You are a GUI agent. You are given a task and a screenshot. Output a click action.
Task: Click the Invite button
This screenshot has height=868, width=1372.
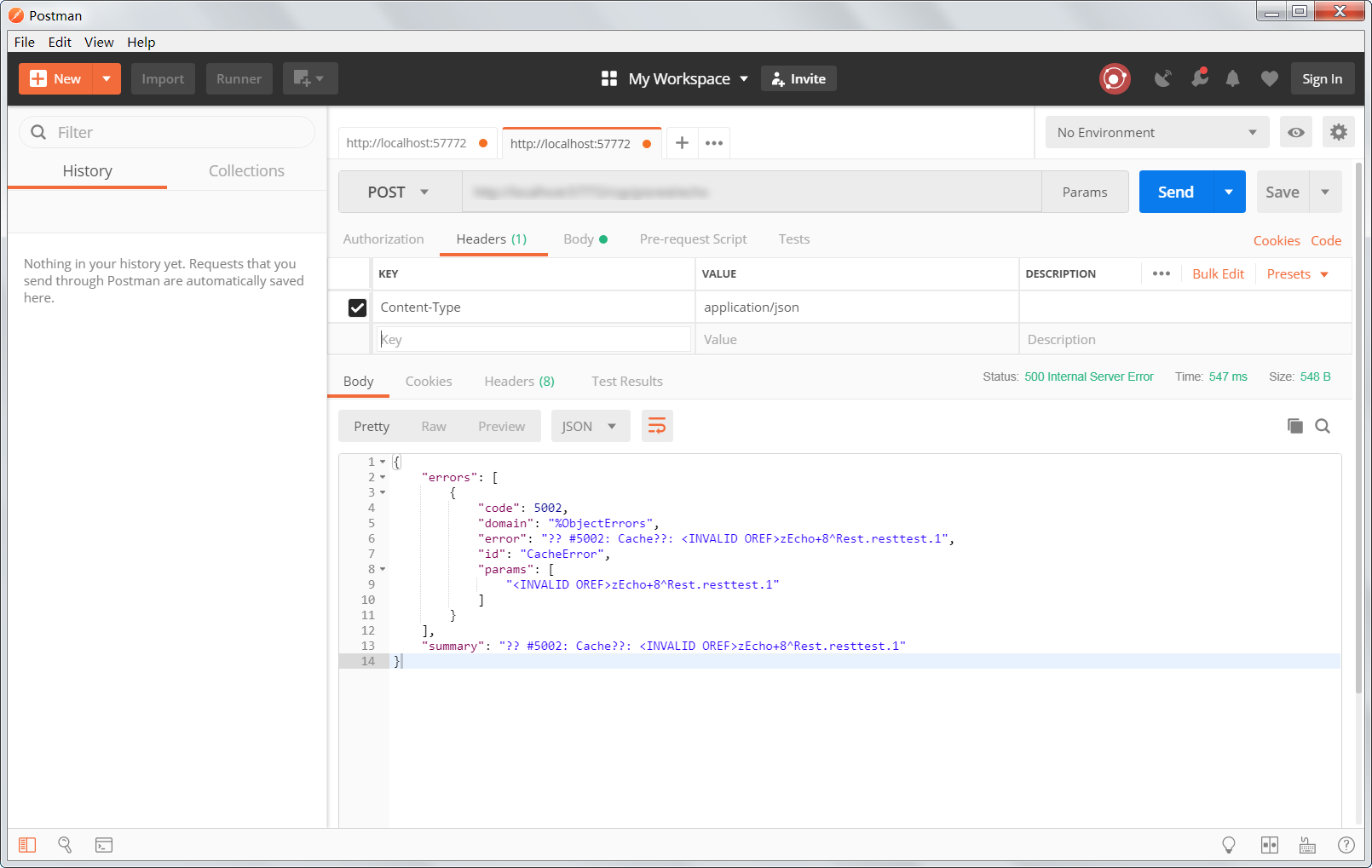798,78
